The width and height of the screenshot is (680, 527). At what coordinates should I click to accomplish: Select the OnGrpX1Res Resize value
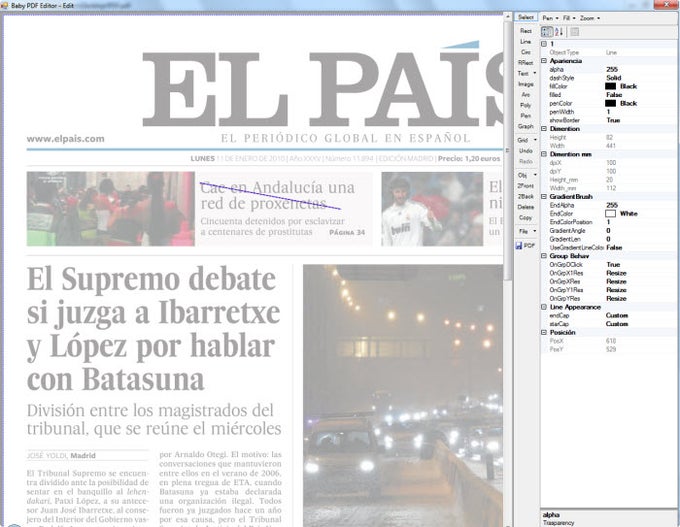616,273
